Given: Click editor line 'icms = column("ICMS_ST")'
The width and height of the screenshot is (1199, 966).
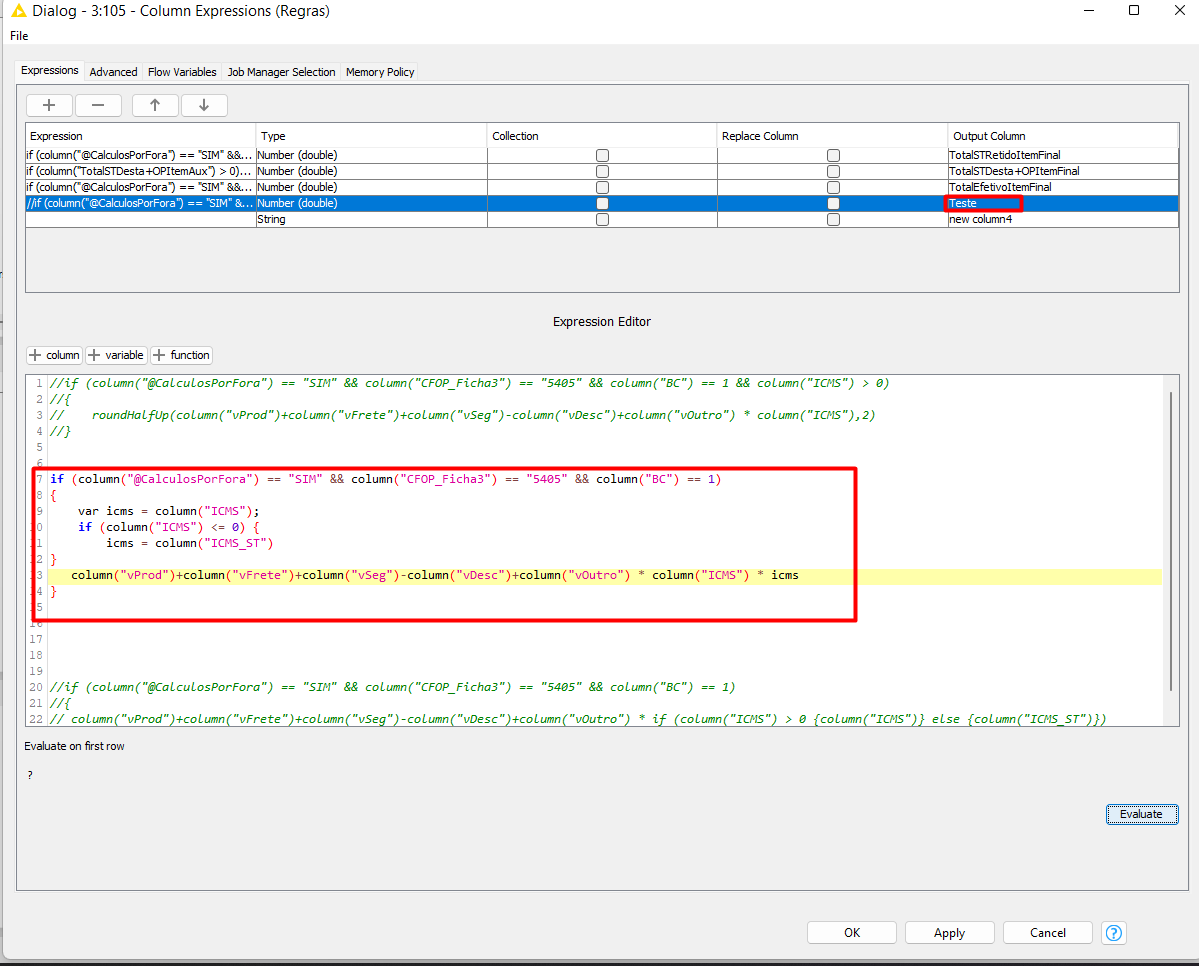Looking at the screenshot, I should (x=190, y=543).
